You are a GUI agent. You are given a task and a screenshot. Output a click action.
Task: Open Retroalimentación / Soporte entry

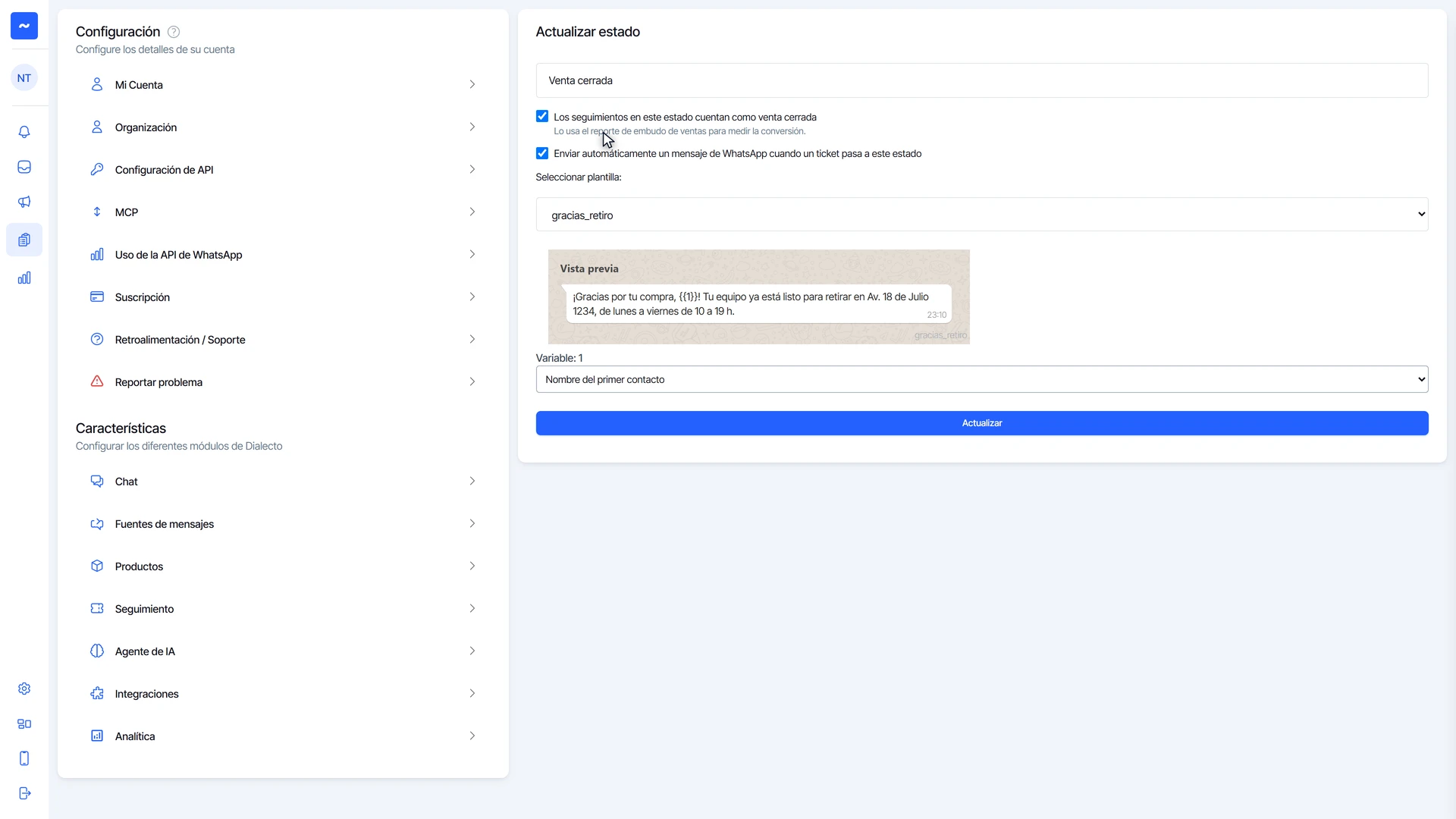(x=283, y=340)
